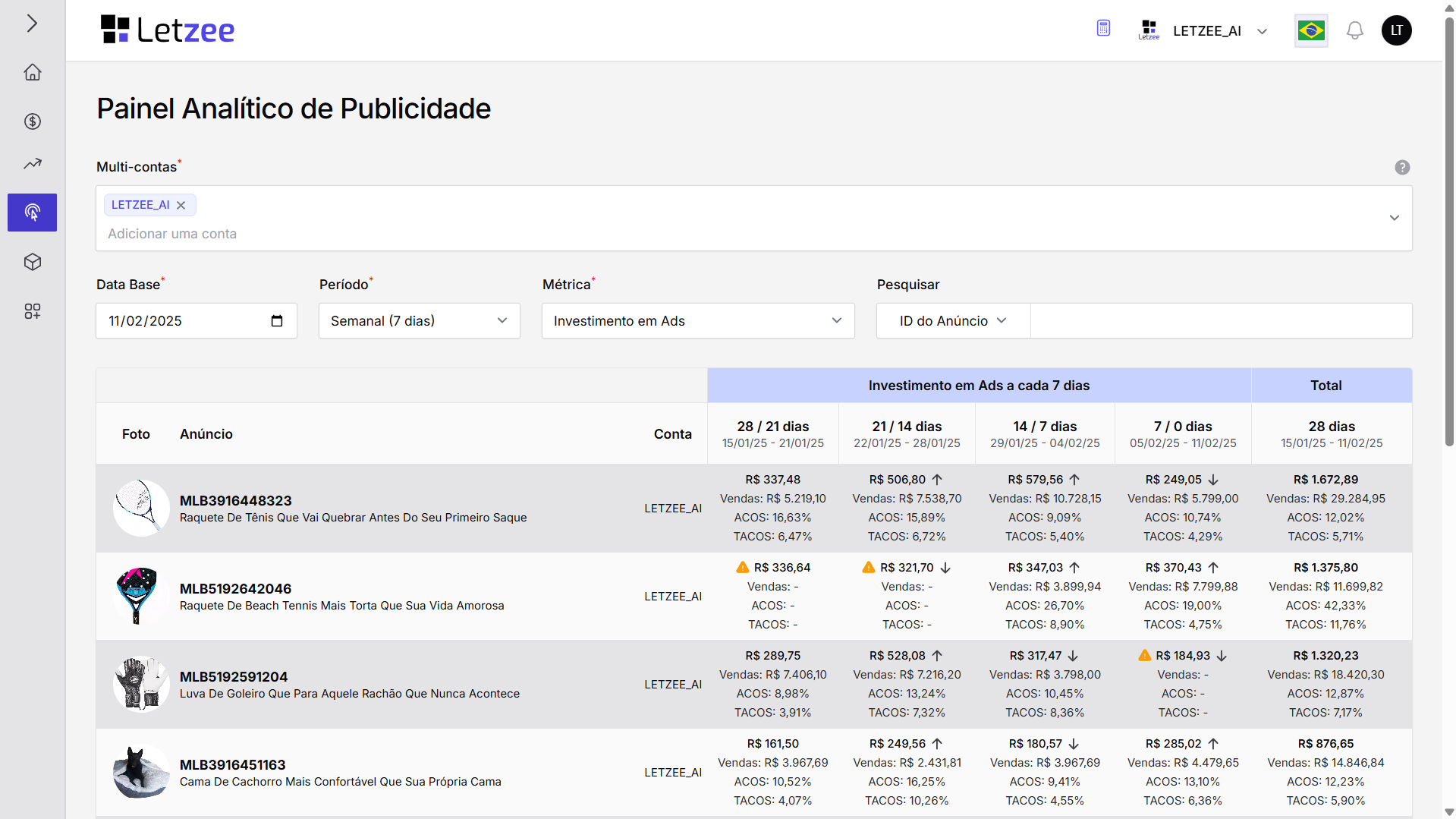Open notifications bell
Viewport: 1456px width, 819px height.
pos(1354,30)
